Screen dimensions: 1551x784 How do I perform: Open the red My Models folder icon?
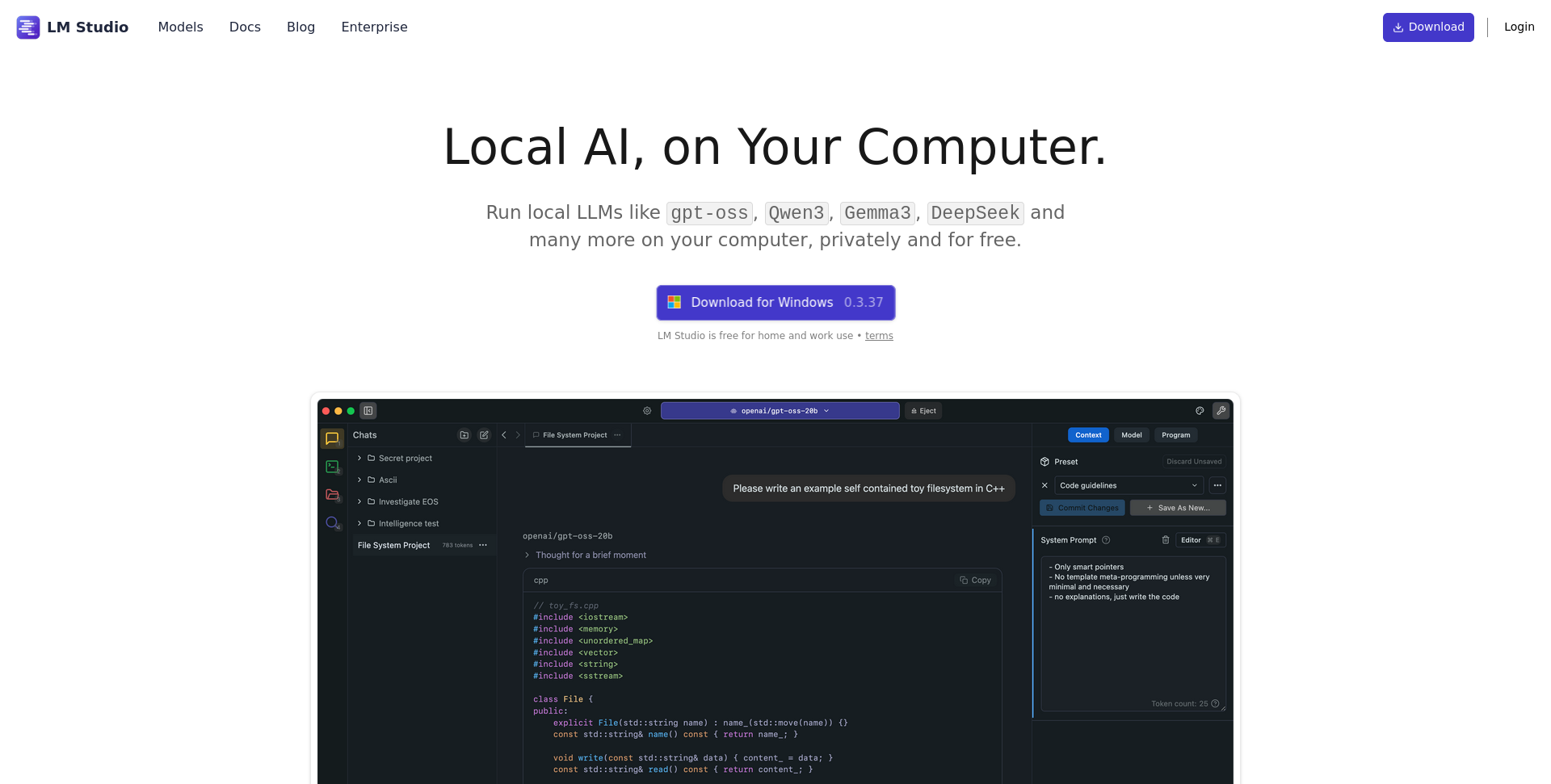point(332,495)
